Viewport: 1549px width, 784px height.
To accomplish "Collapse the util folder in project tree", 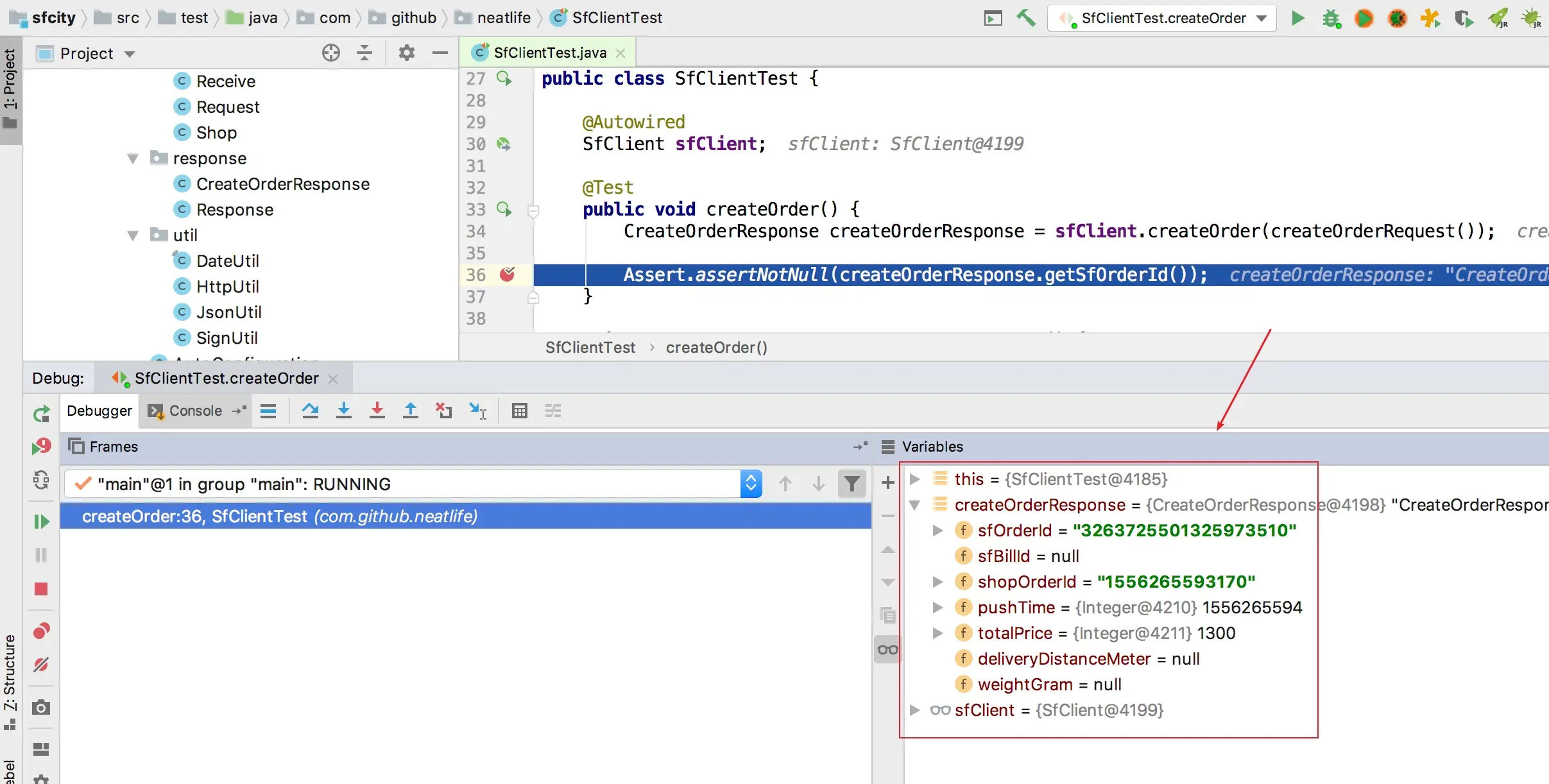I will [x=133, y=235].
